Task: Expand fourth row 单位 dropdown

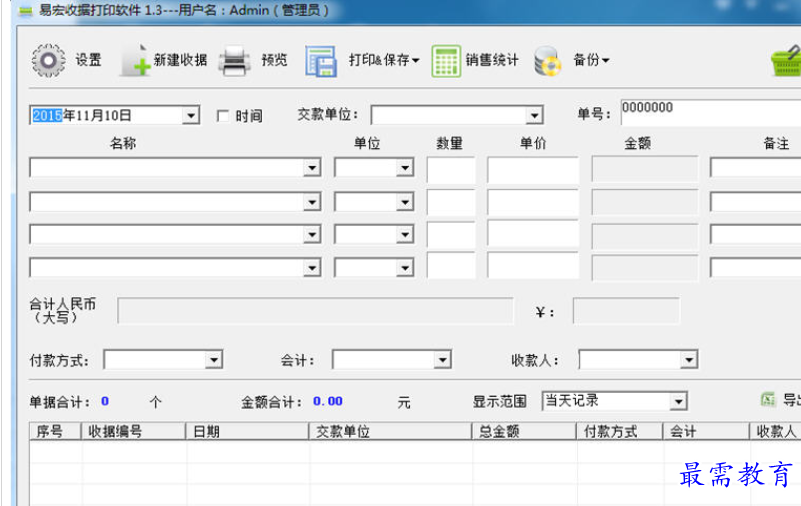Action: pos(405,268)
